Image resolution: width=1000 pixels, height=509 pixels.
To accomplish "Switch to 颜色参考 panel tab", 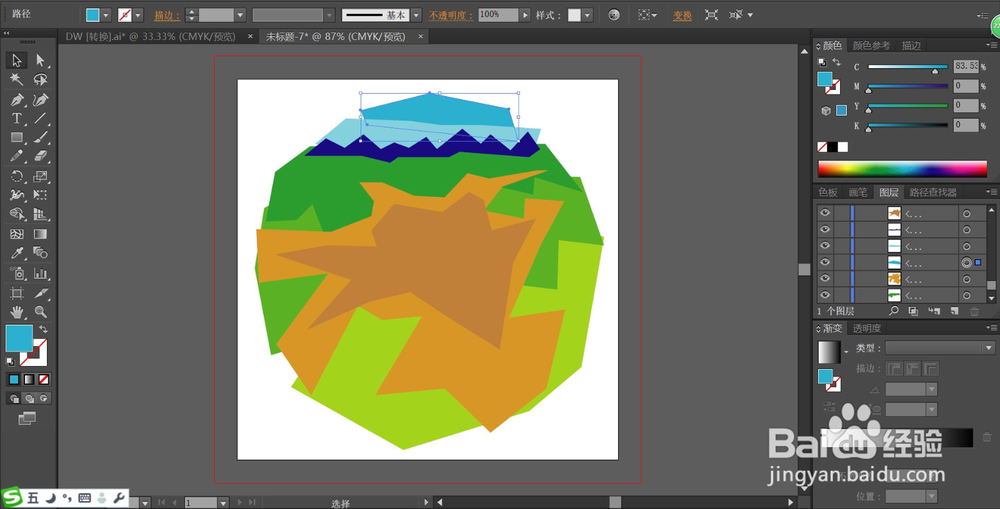I will (x=871, y=45).
